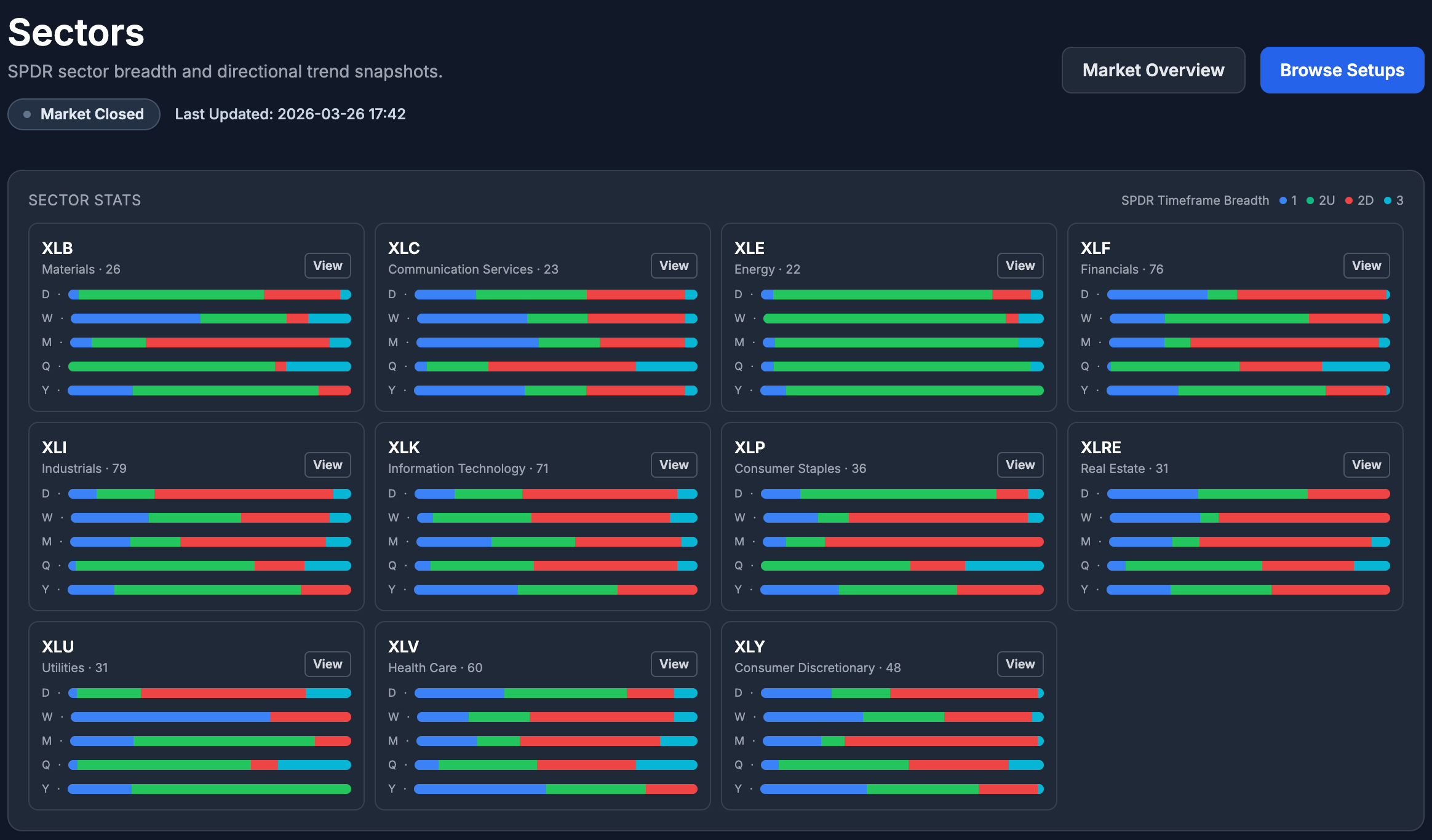Click the Y row dot marker for XLE
The image size is (1432, 840).
pyautogui.click(x=752, y=390)
